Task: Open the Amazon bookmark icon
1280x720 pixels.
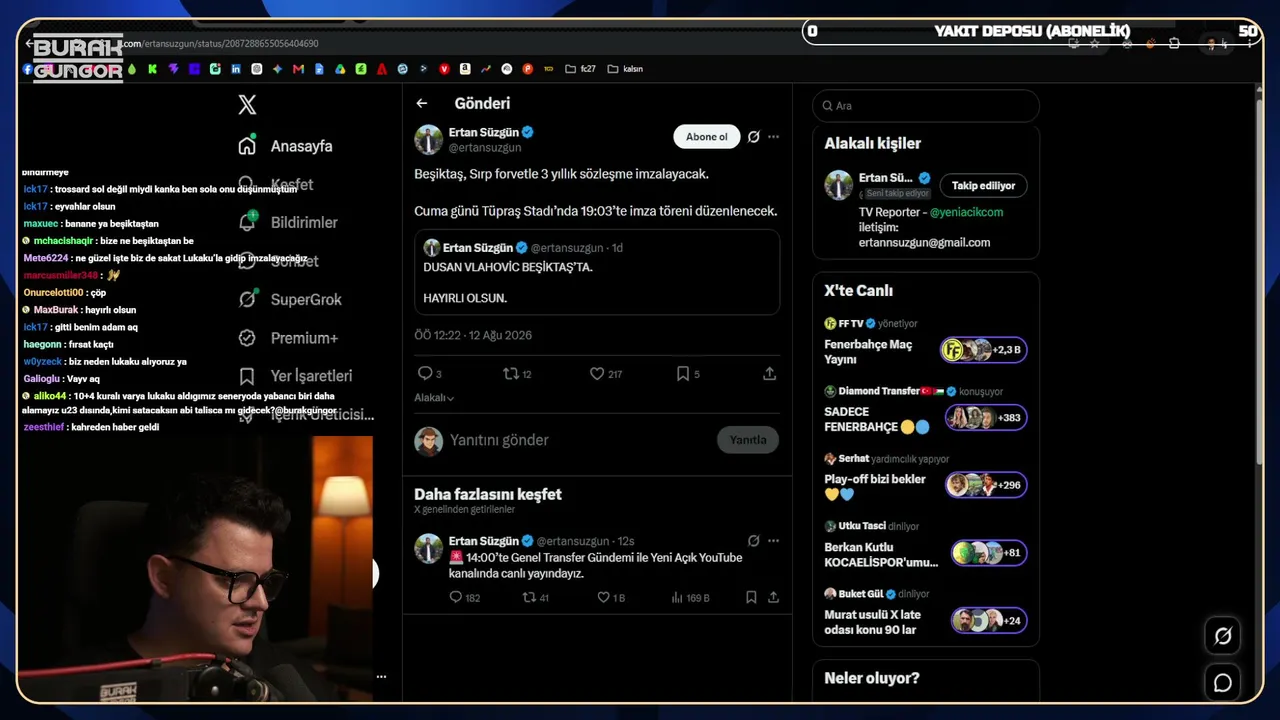Action: click(x=465, y=69)
